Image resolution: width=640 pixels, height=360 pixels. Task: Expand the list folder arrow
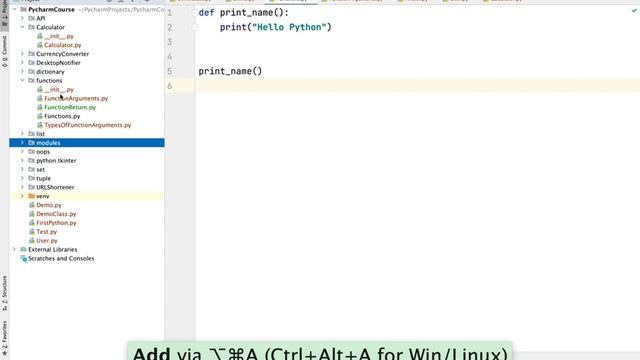pyautogui.click(x=22, y=134)
